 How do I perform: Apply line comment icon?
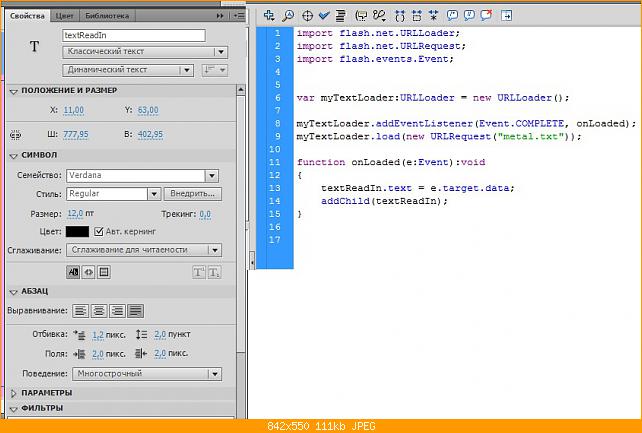[x=469, y=16]
